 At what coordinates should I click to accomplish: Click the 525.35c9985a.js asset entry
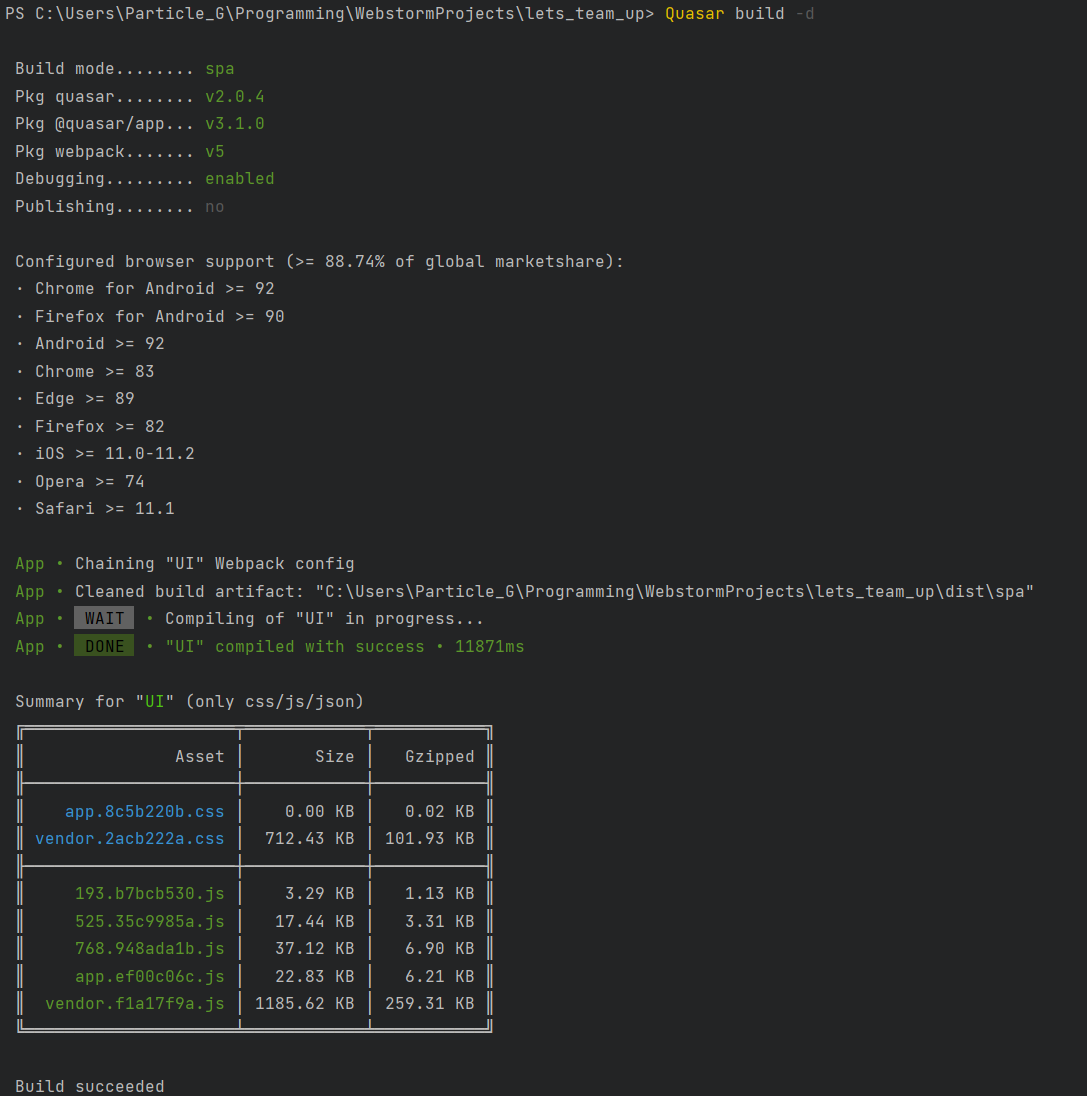(x=149, y=921)
